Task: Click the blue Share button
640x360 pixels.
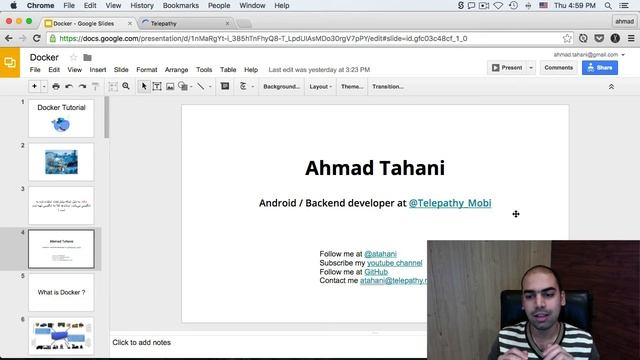Action: [600, 68]
